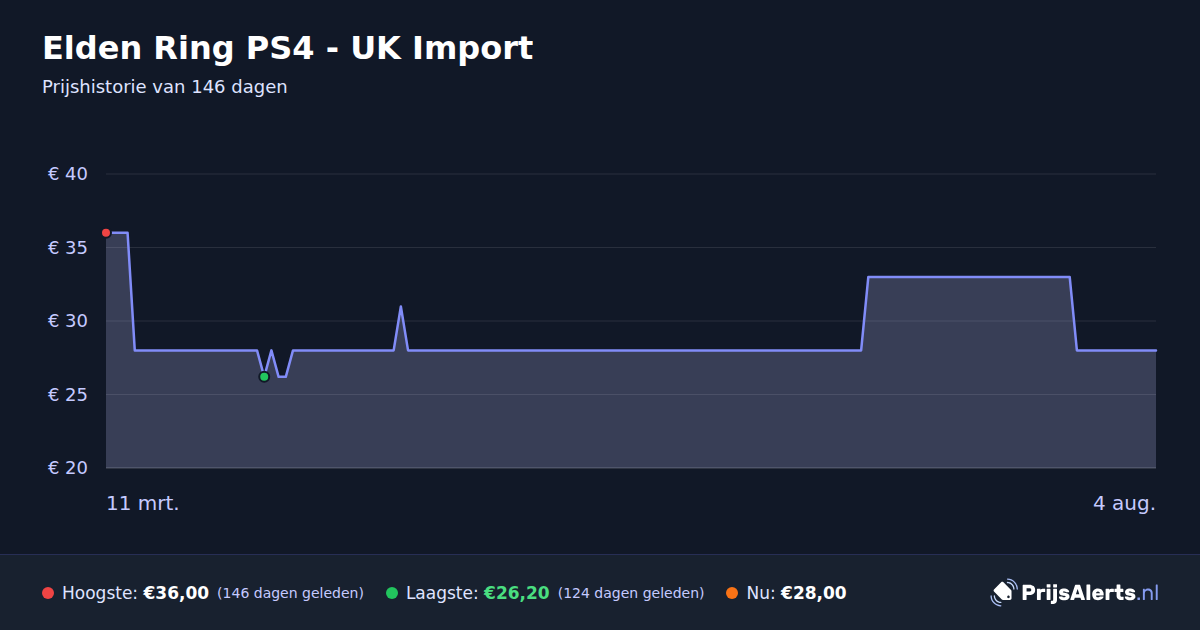Click the 4 aug. end date label

(x=1124, y=503)
